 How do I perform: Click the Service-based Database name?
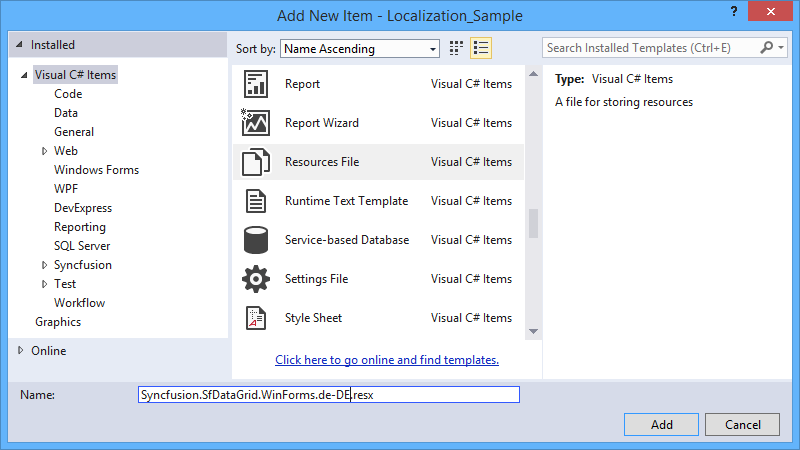(x=346, y=240)
